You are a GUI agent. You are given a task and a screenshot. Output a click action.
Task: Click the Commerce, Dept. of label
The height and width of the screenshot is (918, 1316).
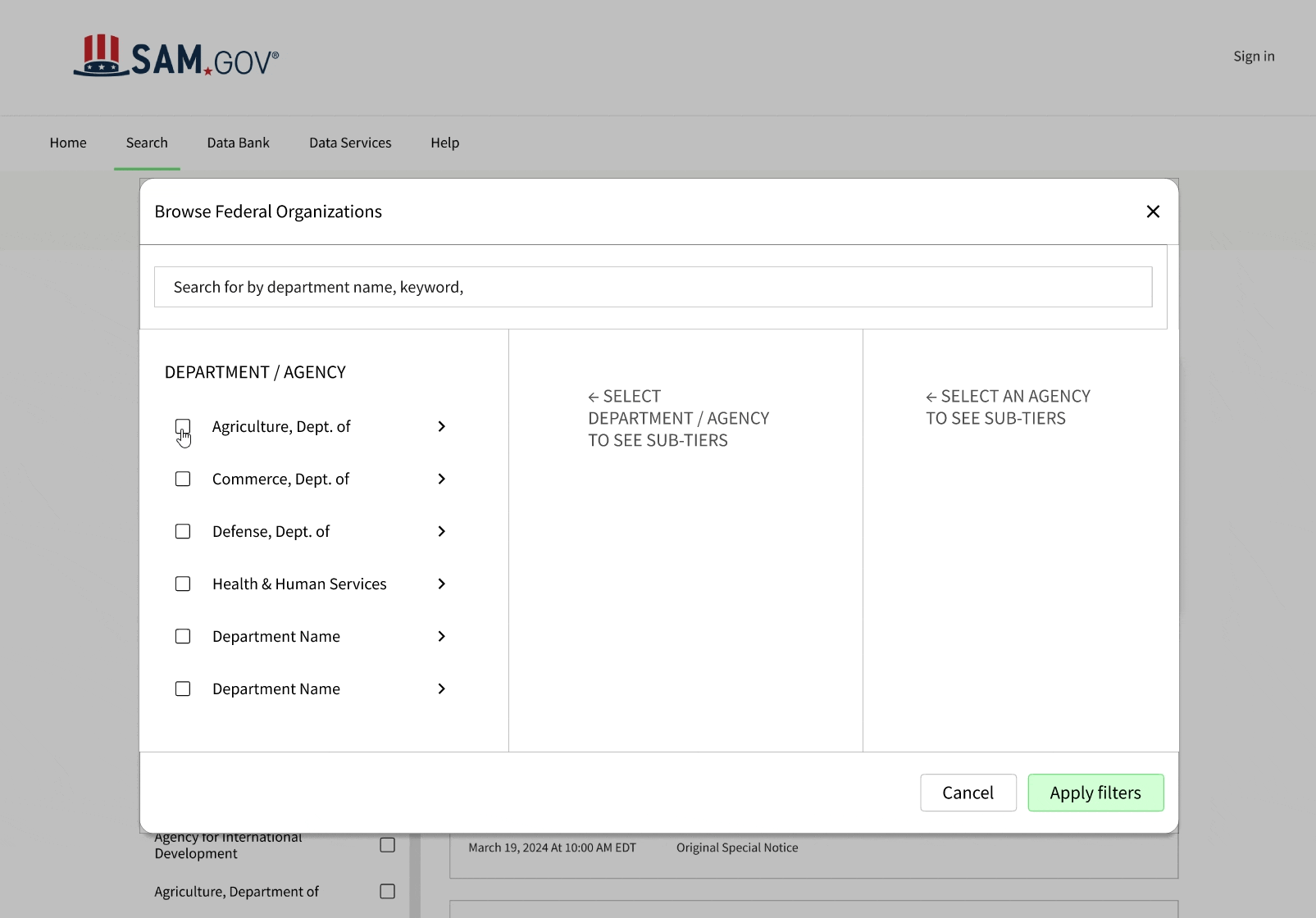tap(280, 479)
